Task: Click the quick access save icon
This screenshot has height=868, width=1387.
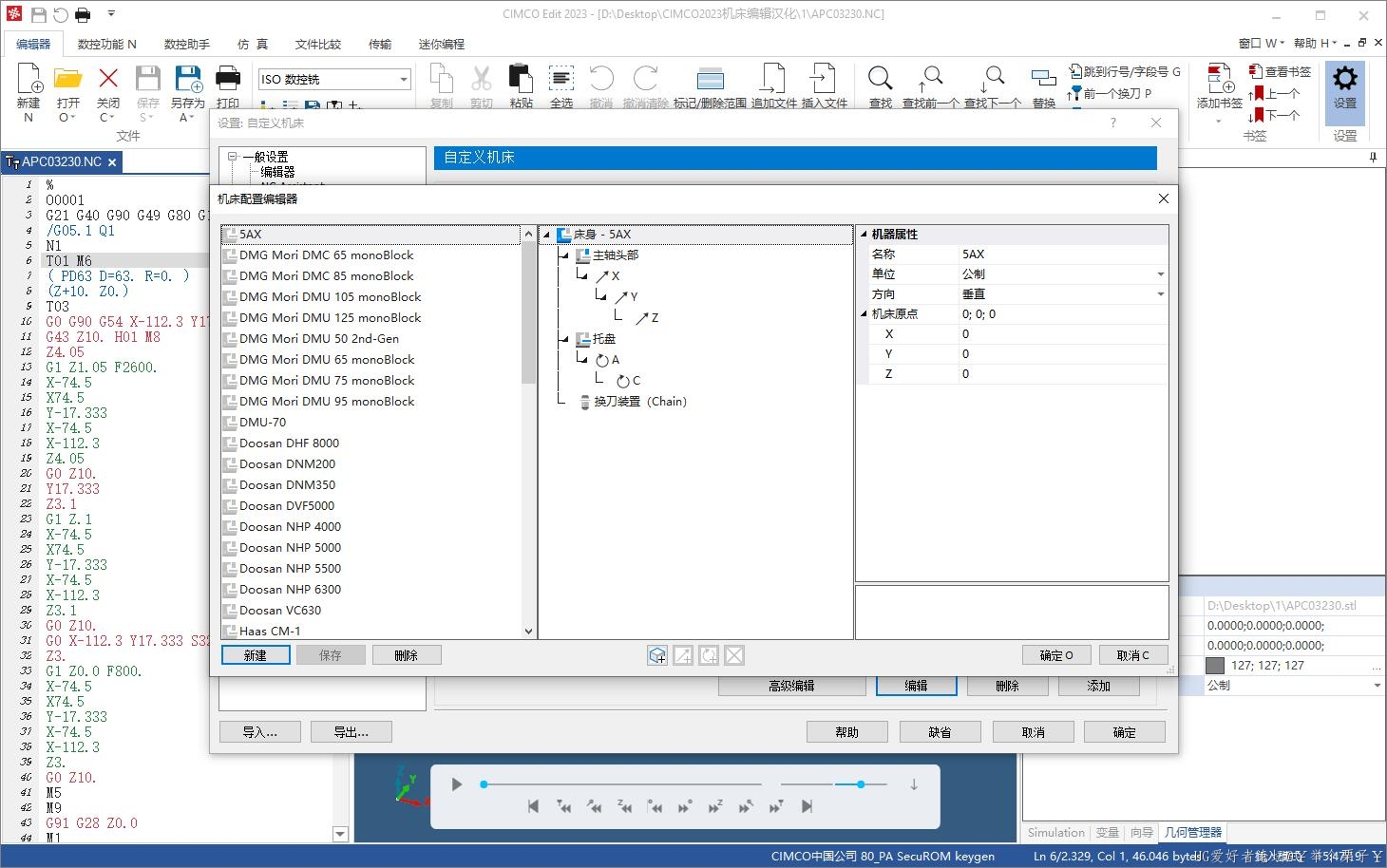Action: [39, 14]
